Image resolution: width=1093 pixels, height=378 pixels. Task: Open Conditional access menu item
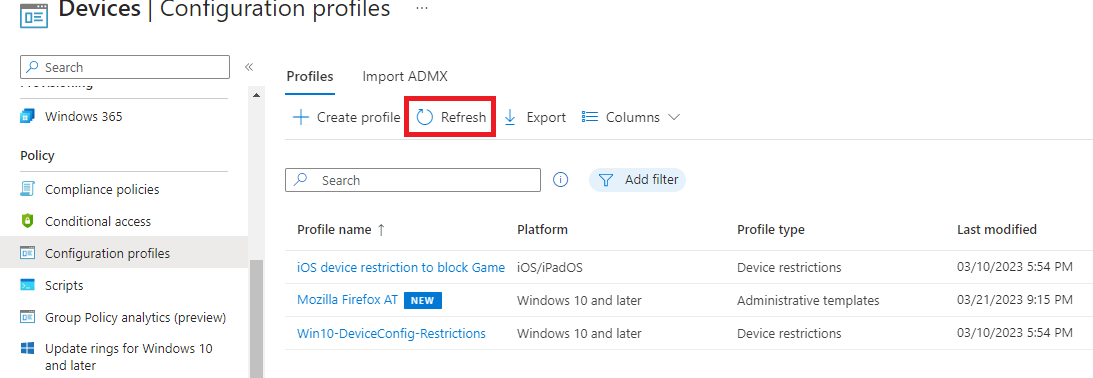click(x=98, y=221)
